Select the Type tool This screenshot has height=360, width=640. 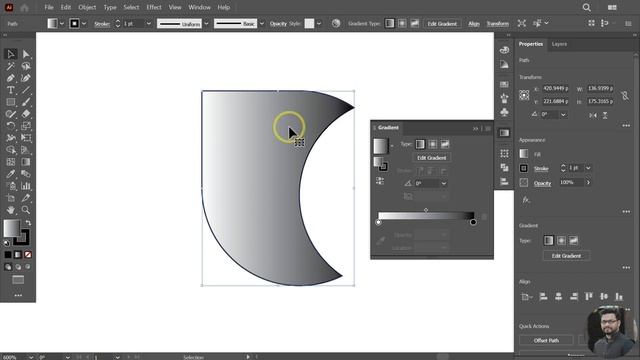[x=11, y=90]
